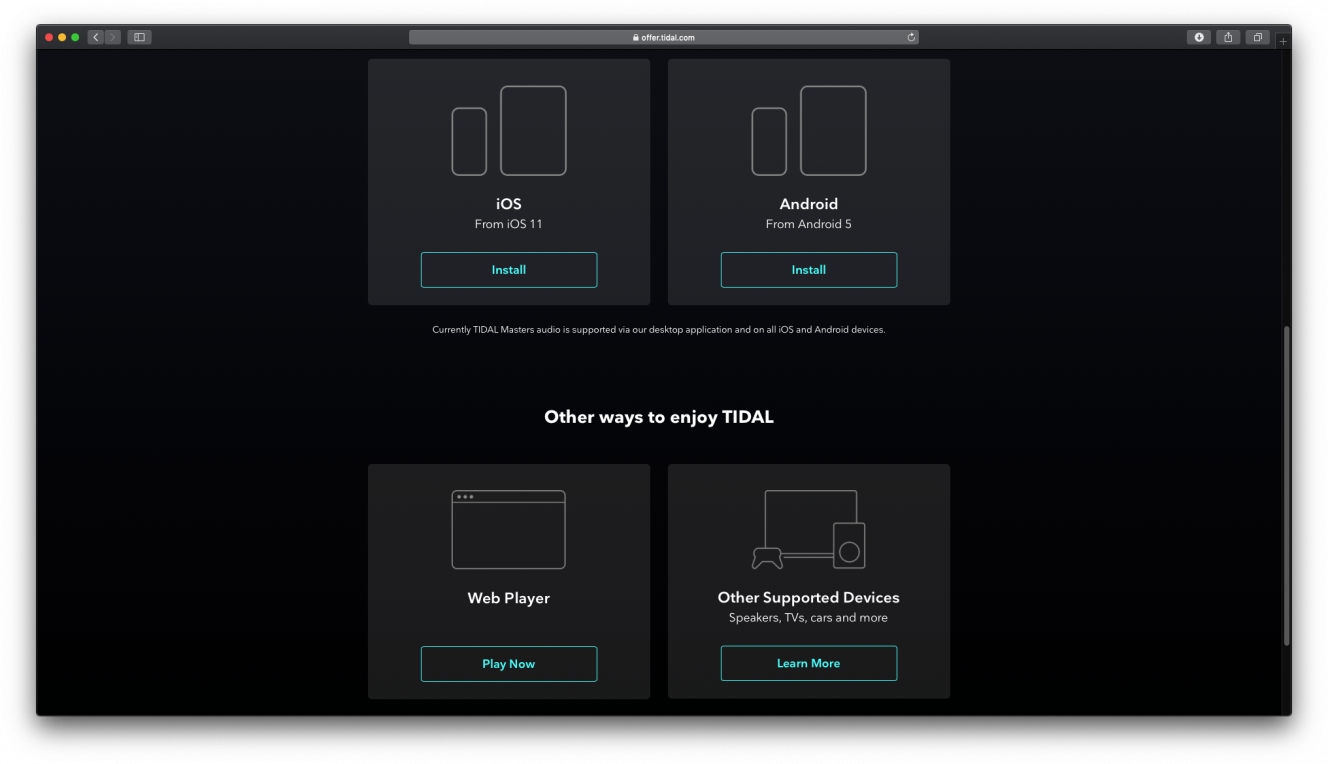Click the iOS phone and tablet illustration
The width and height of the screenshot is (1328, 764).
coord(509,131)
